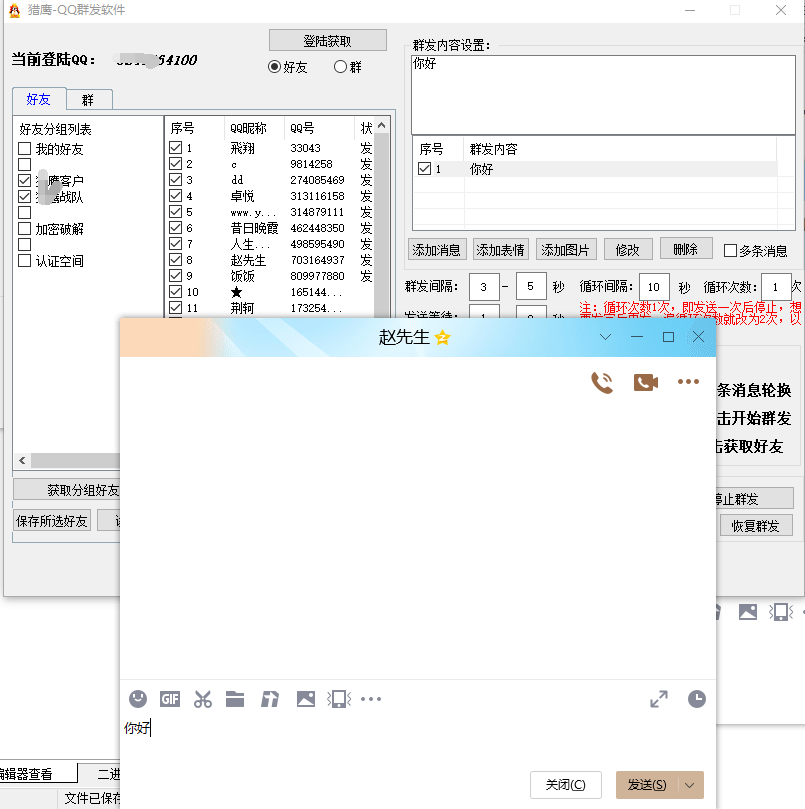
Task: Switch to the 好友 tab
Action: point(39,99)
